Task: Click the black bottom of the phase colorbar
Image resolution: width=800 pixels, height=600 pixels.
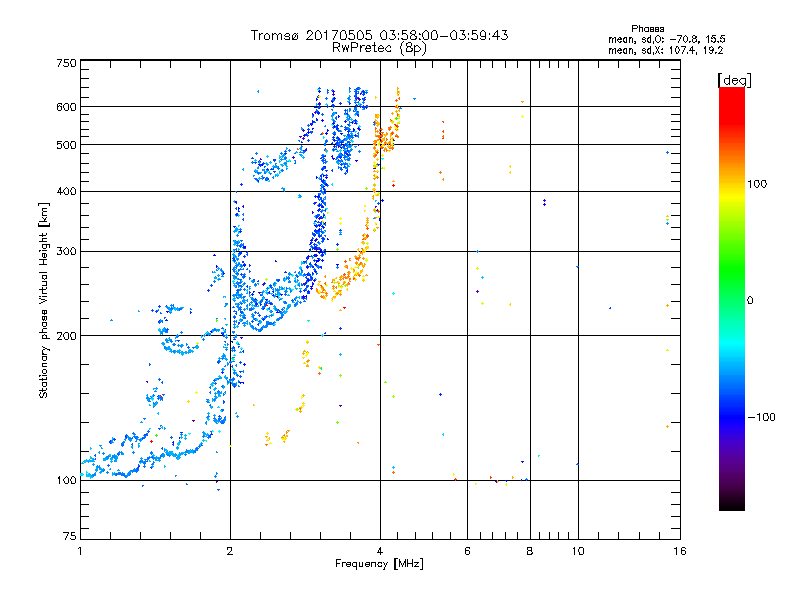Action: click(732, 503)
